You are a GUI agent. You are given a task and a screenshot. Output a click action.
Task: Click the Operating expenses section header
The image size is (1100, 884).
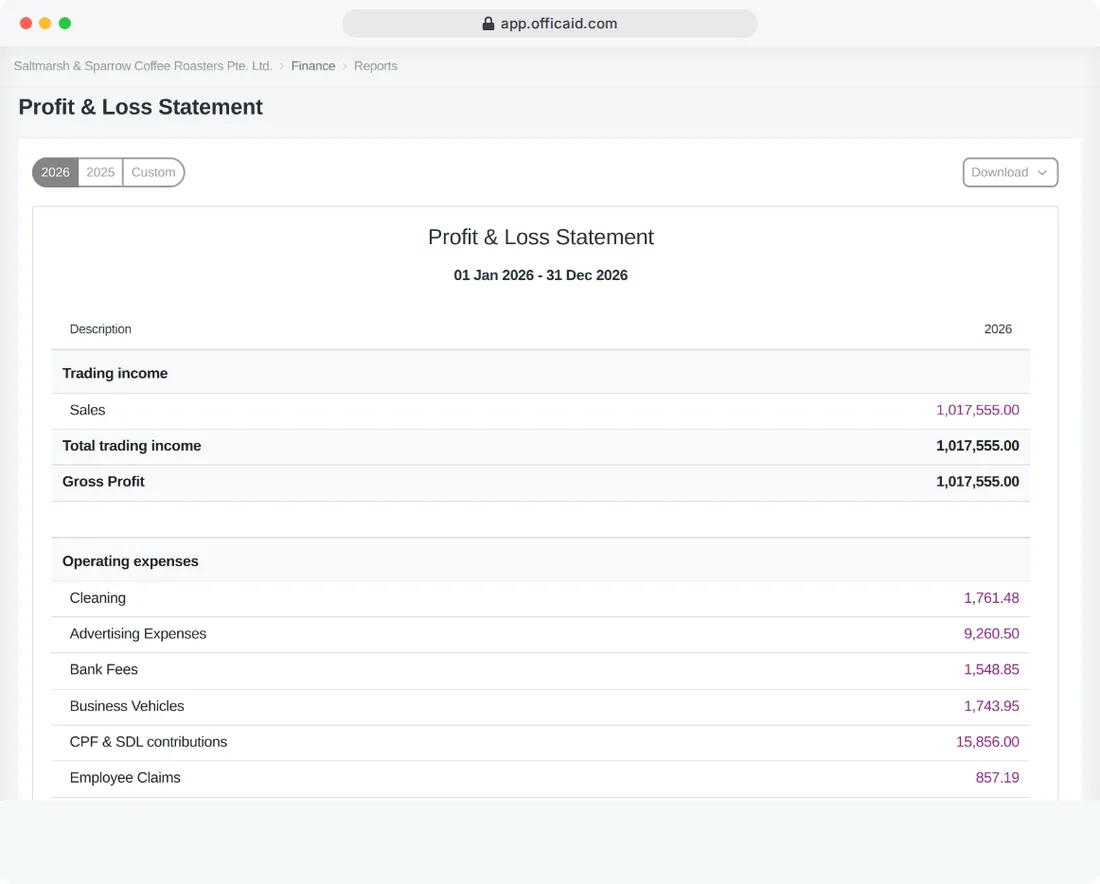click(130, 562)
